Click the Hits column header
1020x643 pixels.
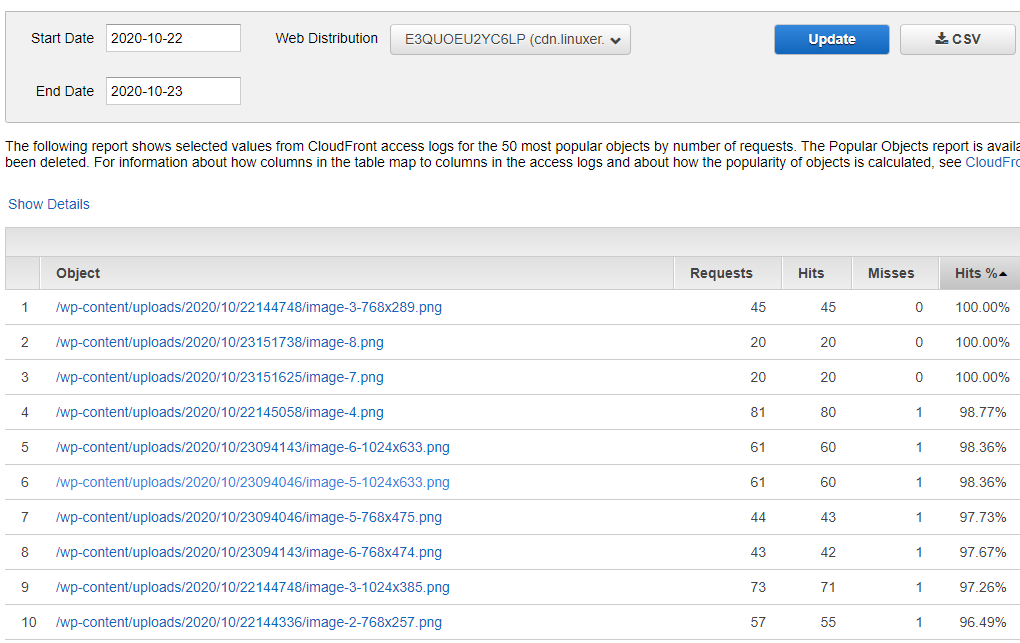811,273
